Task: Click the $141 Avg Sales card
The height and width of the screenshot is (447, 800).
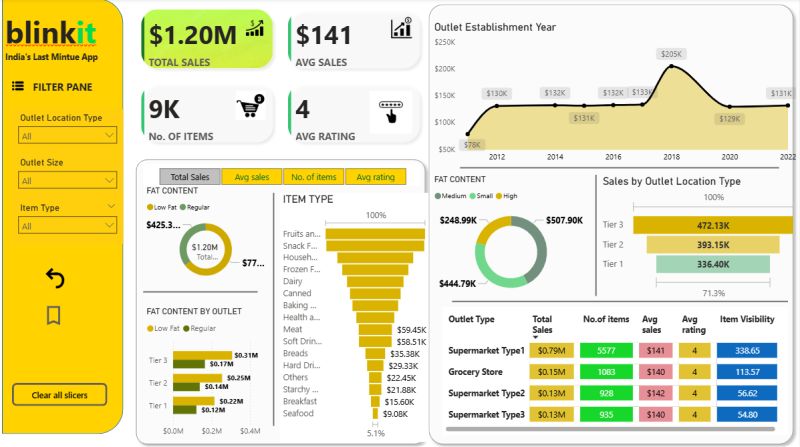Action: (354, 41)
